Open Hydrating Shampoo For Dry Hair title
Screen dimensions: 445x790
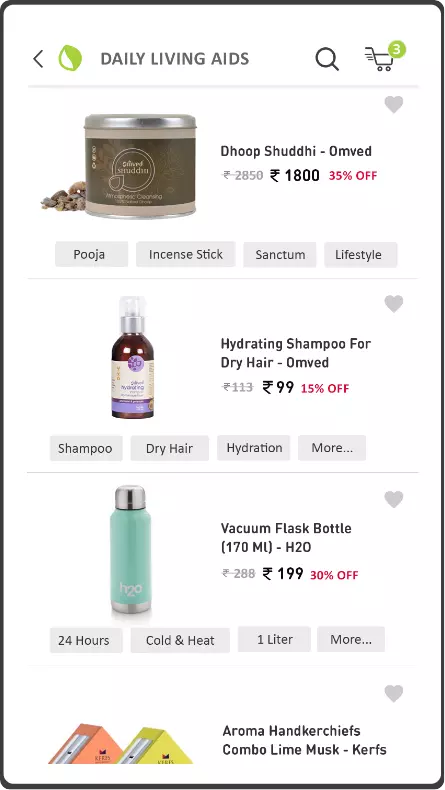(296, 353)
